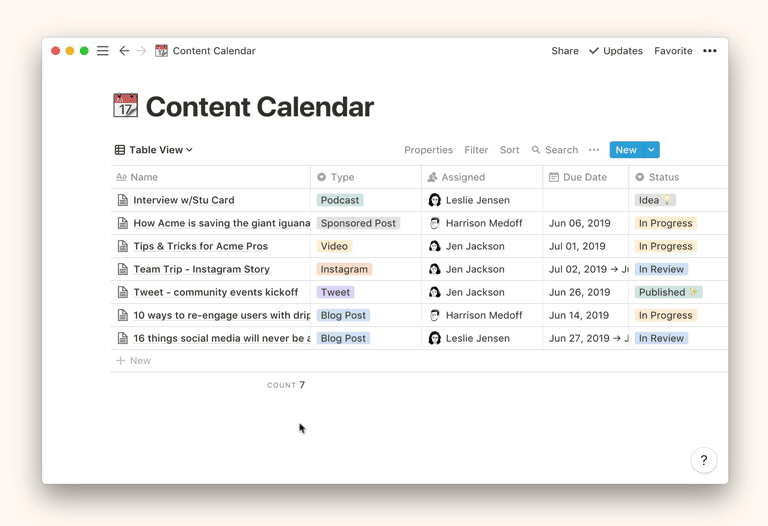The image size is (768, 526).
Task: Expand the Table View dropdown
Action: pos(154,150)
